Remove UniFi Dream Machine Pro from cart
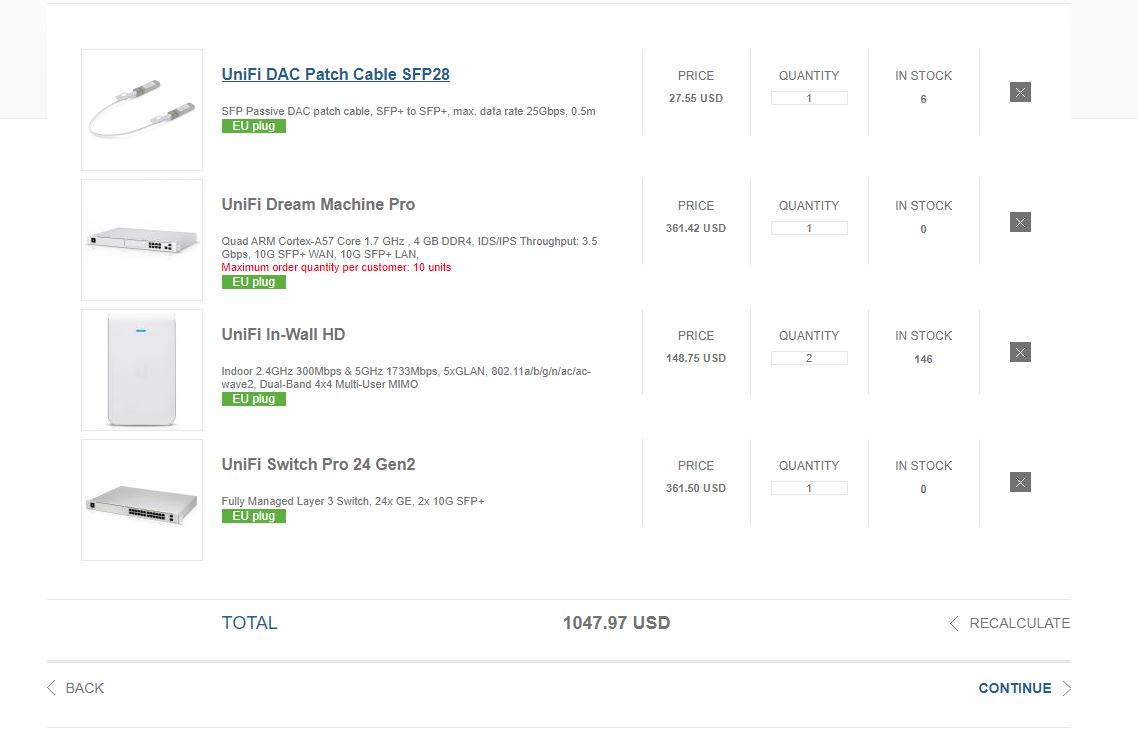The height and width of the screenshot is (729, 1138). point(1020,222)
